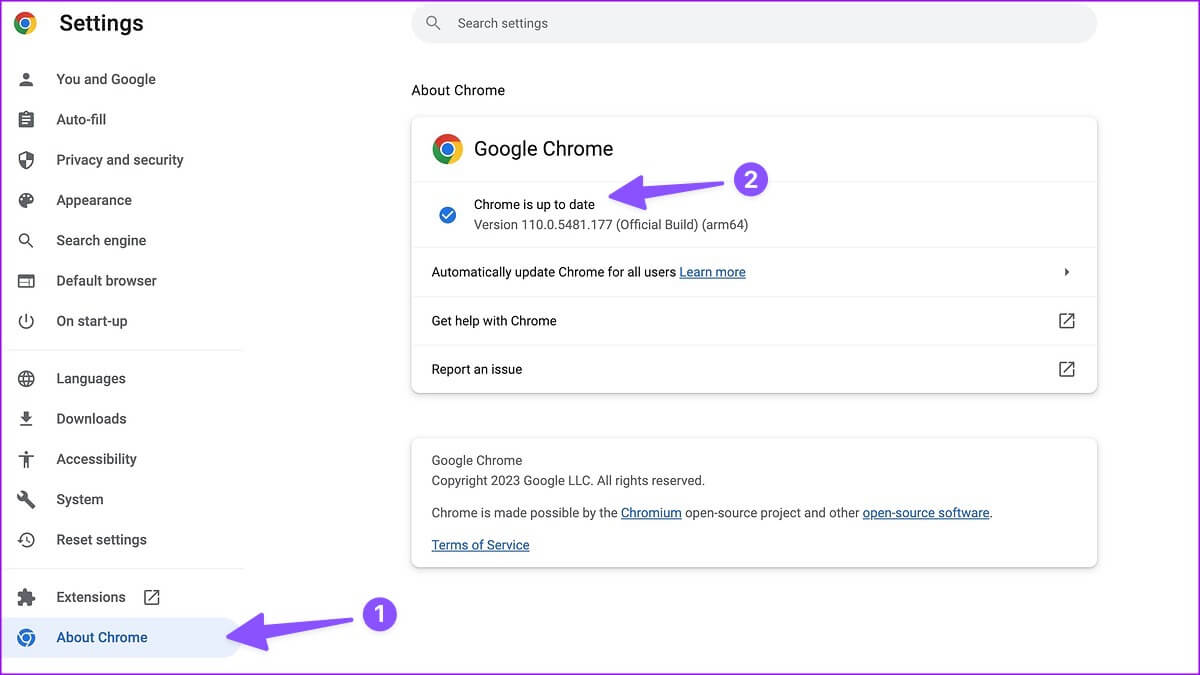Click the Default browser window icon
The width and height of the screenshot is (1200, 675).
[x=26, y=281]
